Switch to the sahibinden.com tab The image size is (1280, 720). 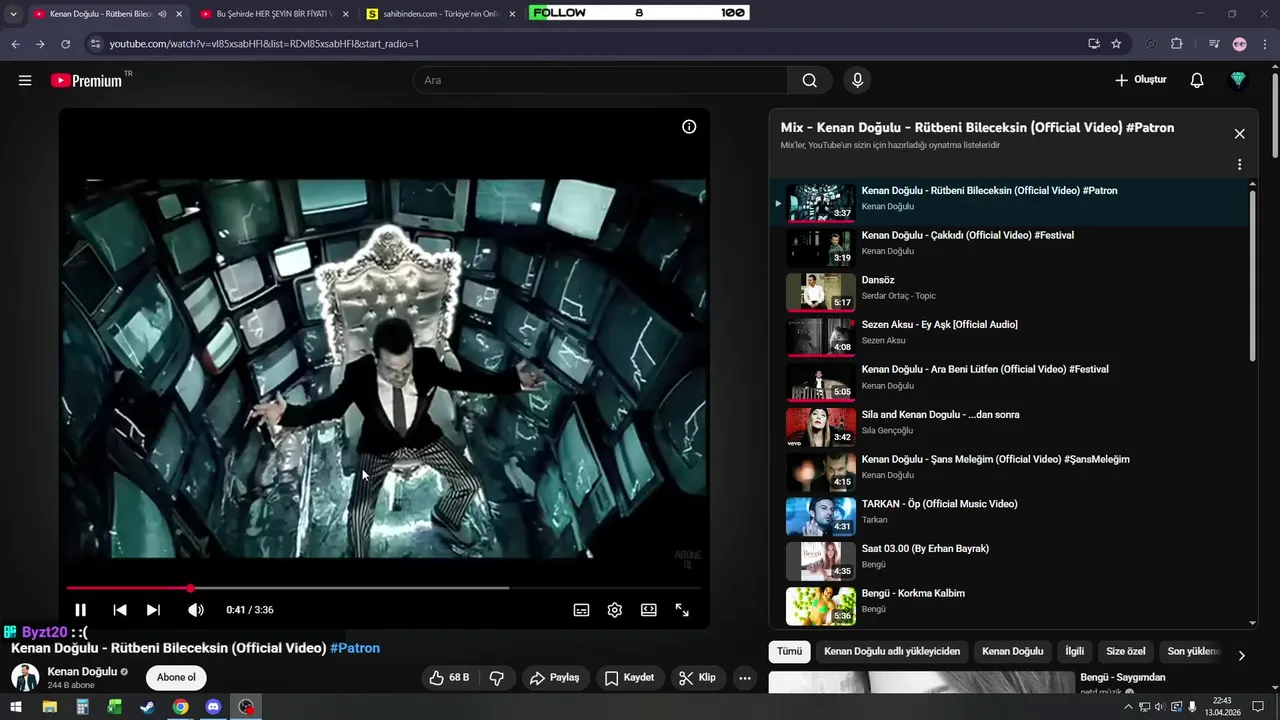[x=440, y=14]
